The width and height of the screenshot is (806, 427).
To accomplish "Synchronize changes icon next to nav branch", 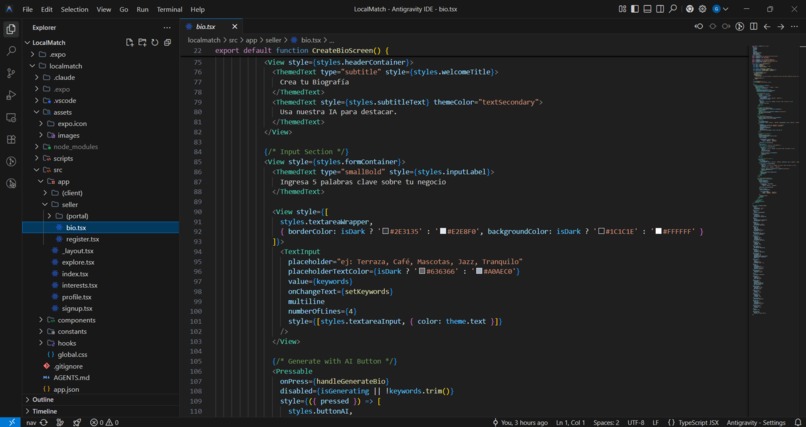I will (43, 422).
